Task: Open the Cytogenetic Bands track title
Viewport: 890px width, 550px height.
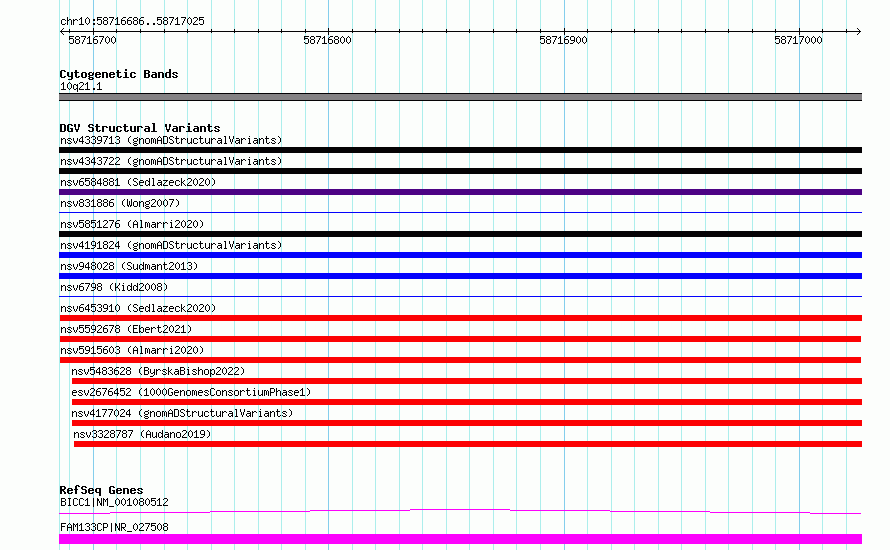Action: (x=119, y=74)
